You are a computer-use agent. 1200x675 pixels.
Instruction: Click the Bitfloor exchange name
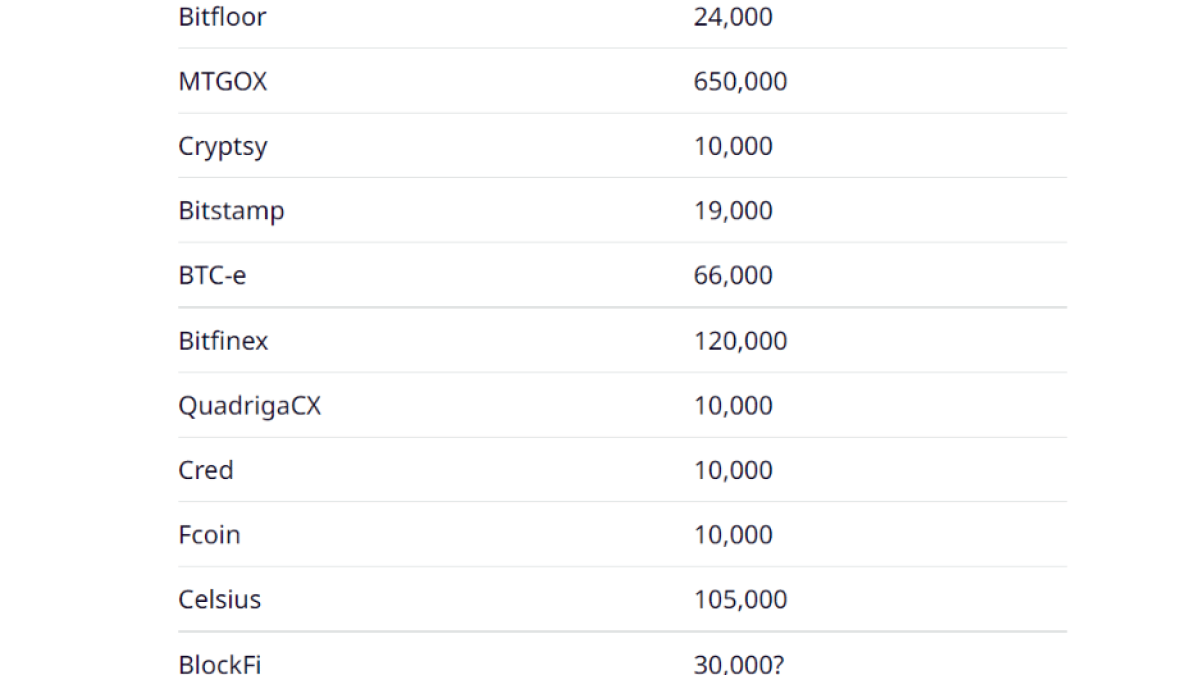[222, 17]
